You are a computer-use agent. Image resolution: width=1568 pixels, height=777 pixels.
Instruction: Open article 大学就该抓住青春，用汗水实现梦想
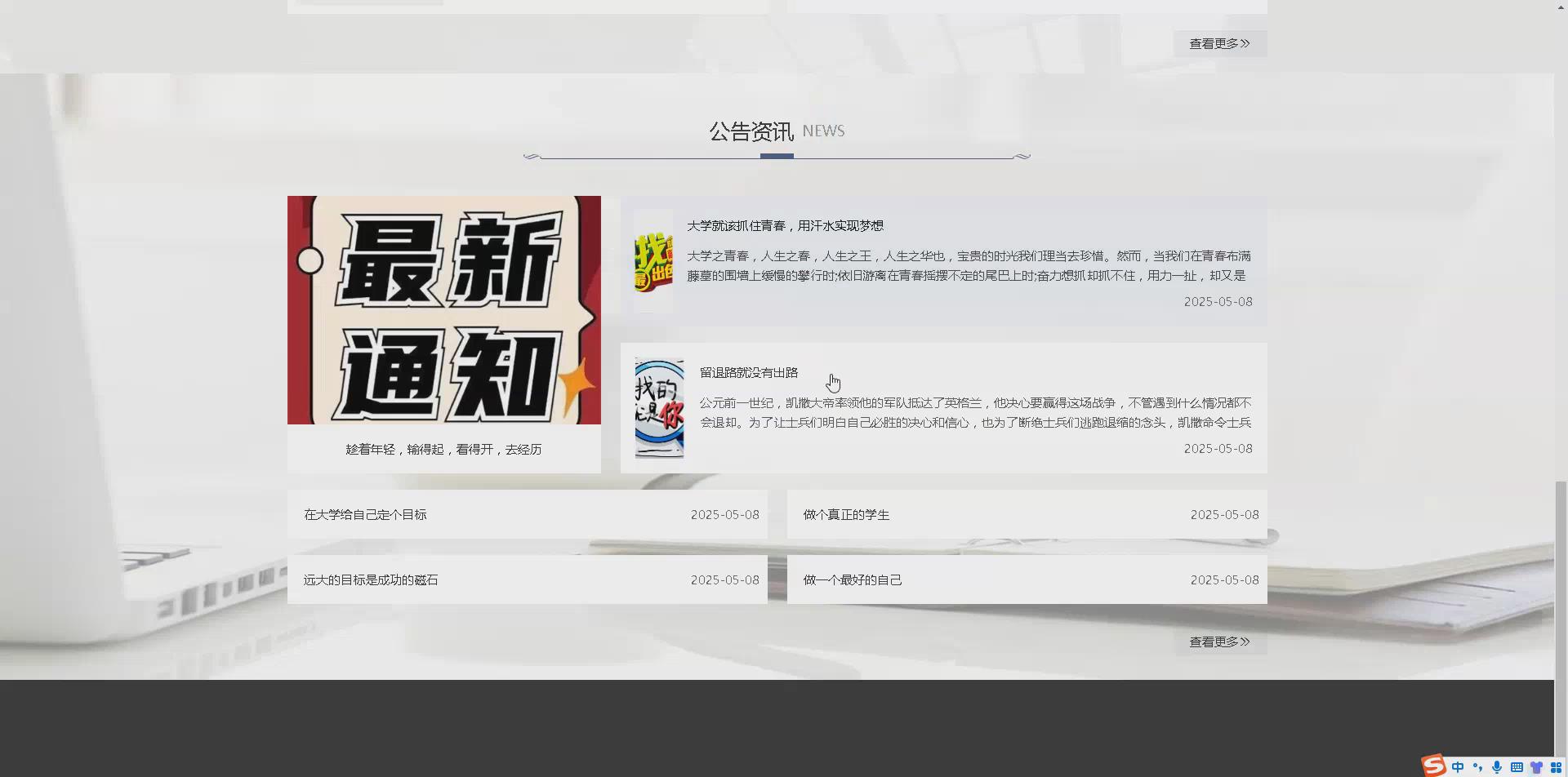785,225
